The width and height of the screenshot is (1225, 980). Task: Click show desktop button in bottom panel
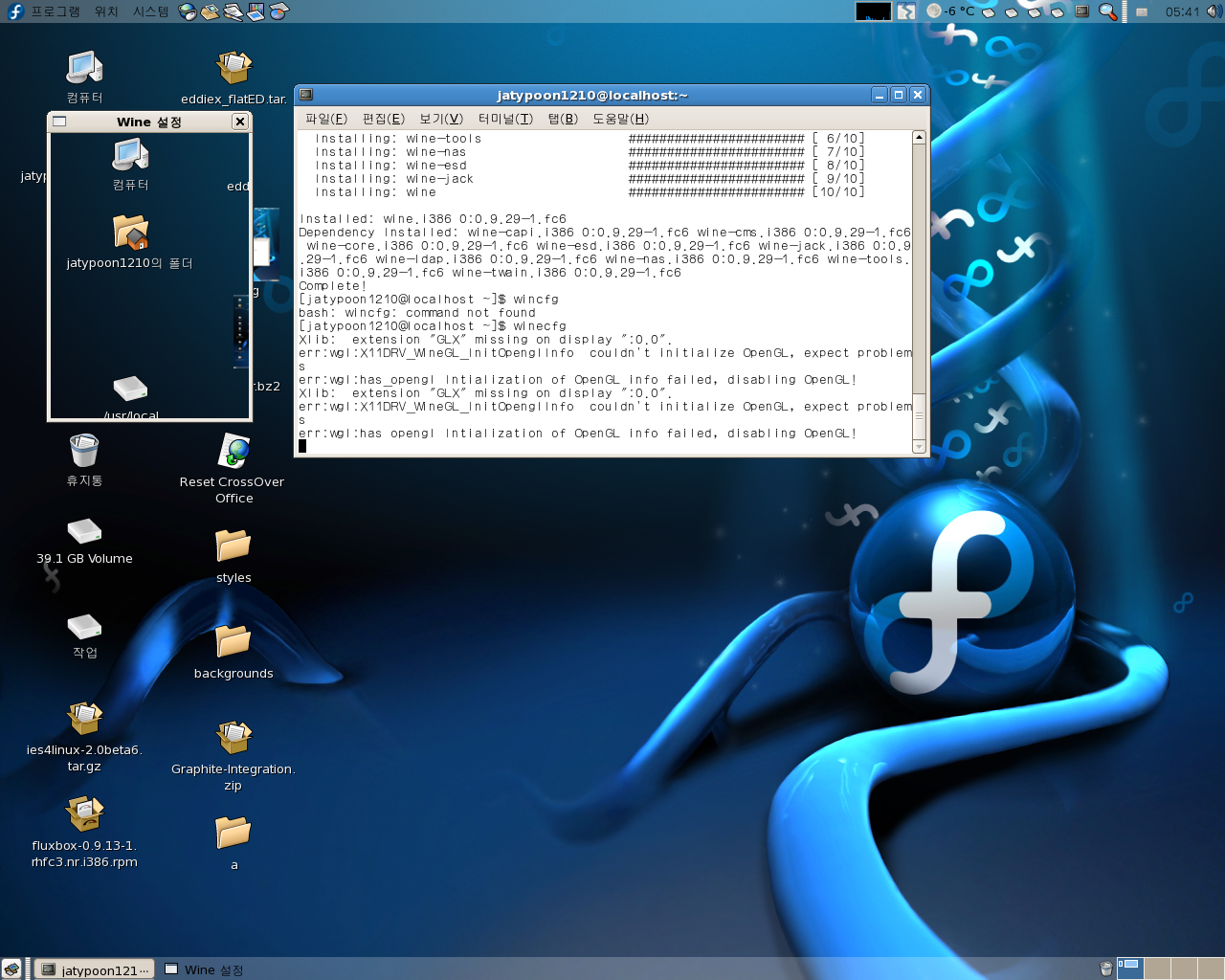[x=11, y=969]
